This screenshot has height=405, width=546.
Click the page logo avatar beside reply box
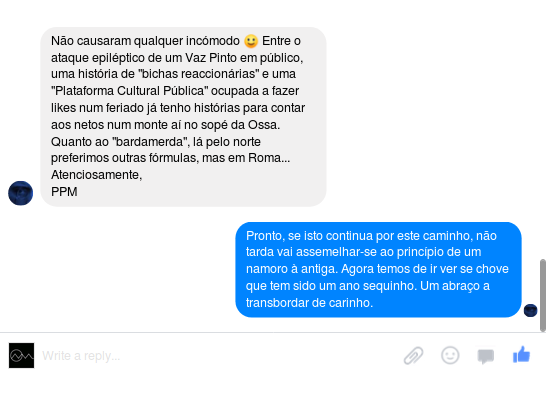click(21, 356)
